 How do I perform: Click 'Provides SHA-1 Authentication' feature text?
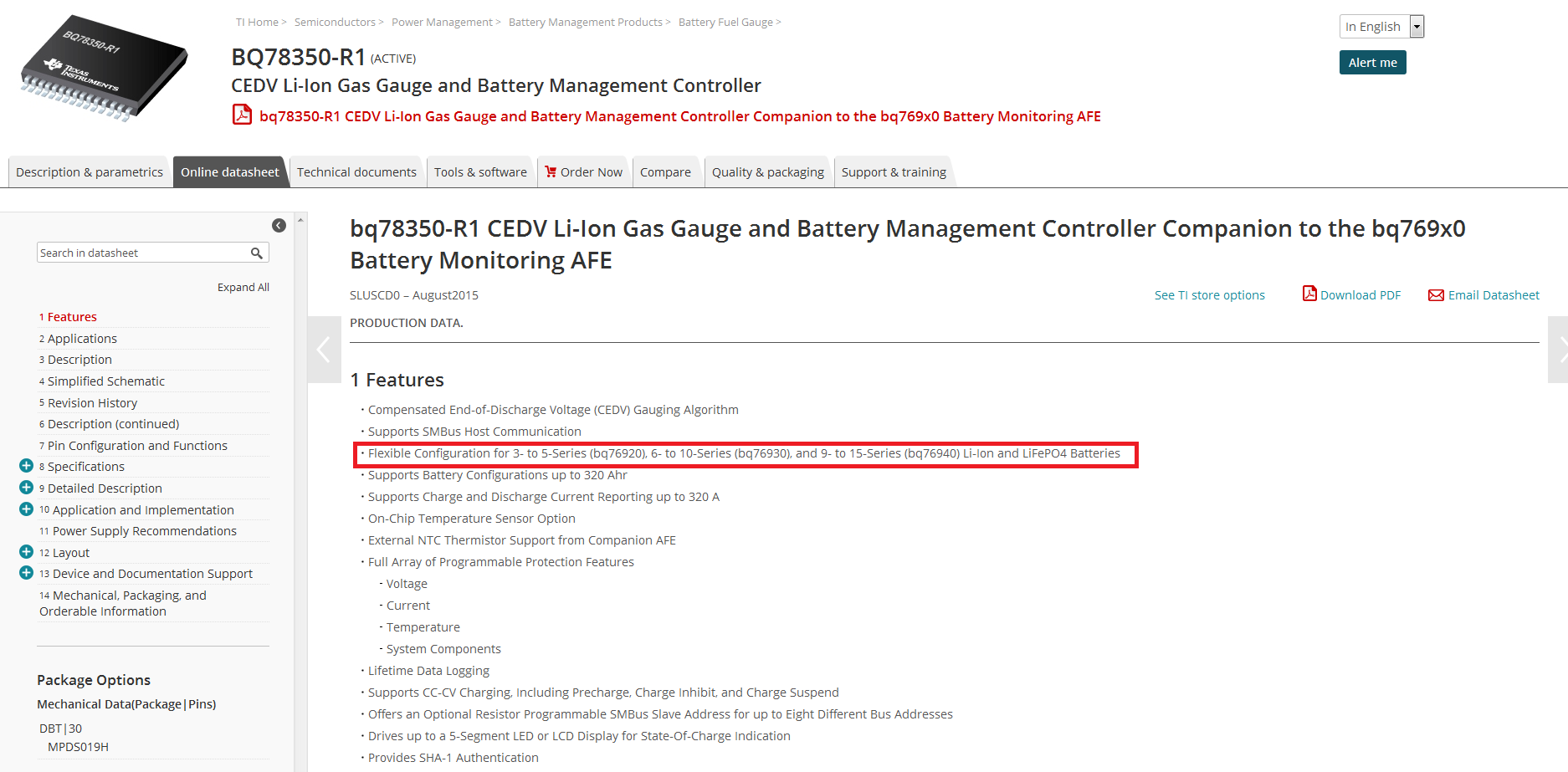[453, 758]
